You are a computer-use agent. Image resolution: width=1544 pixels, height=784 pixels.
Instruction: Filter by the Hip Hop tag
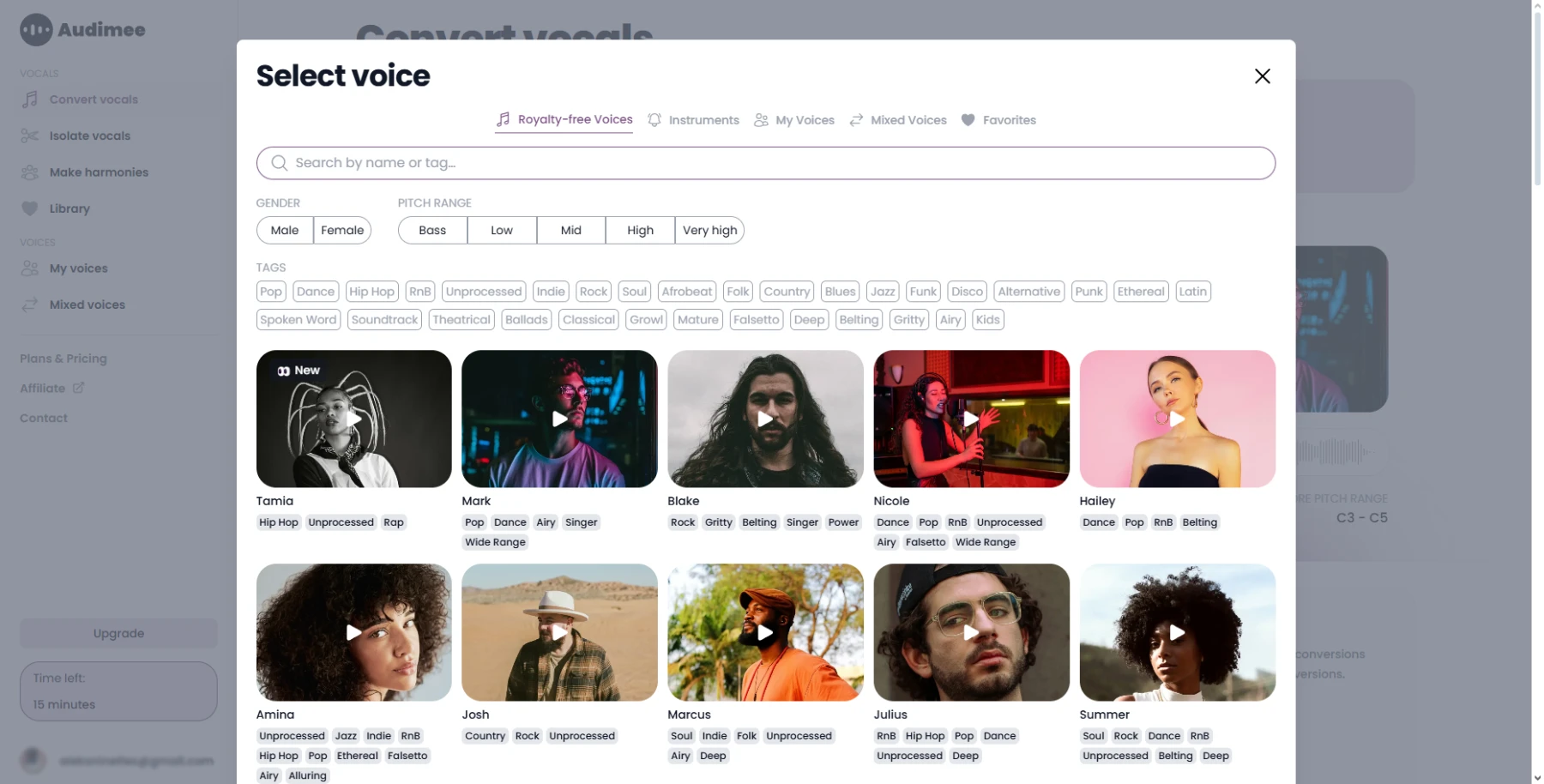point(371,292)
